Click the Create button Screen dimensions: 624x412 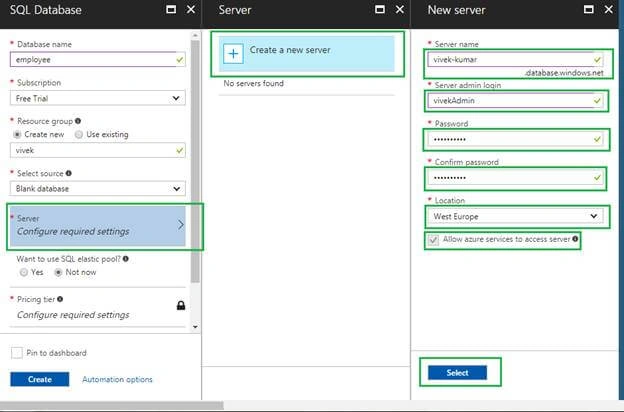[x=40, y=379]
